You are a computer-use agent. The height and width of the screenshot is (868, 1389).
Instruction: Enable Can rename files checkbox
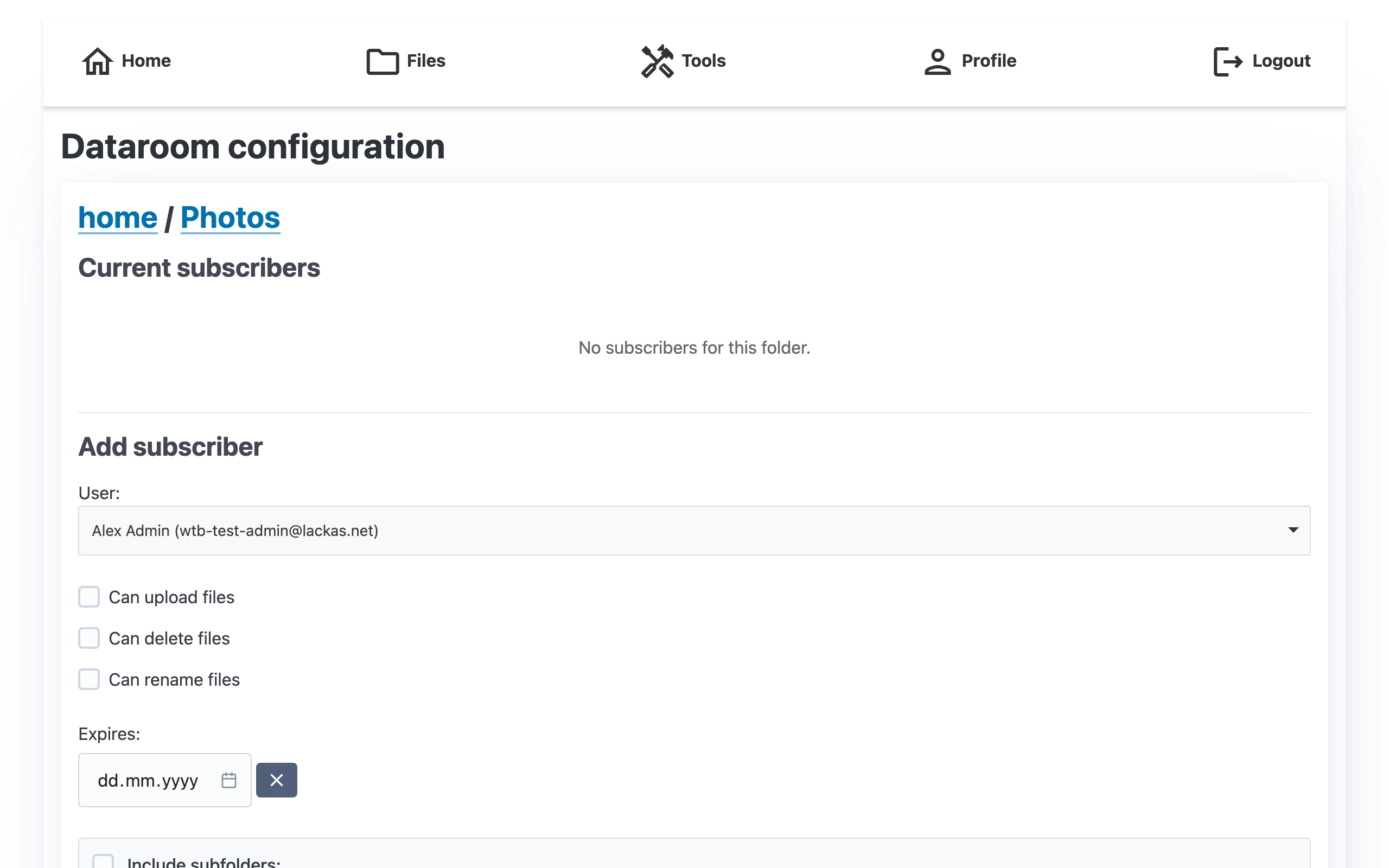pos(89,679)
